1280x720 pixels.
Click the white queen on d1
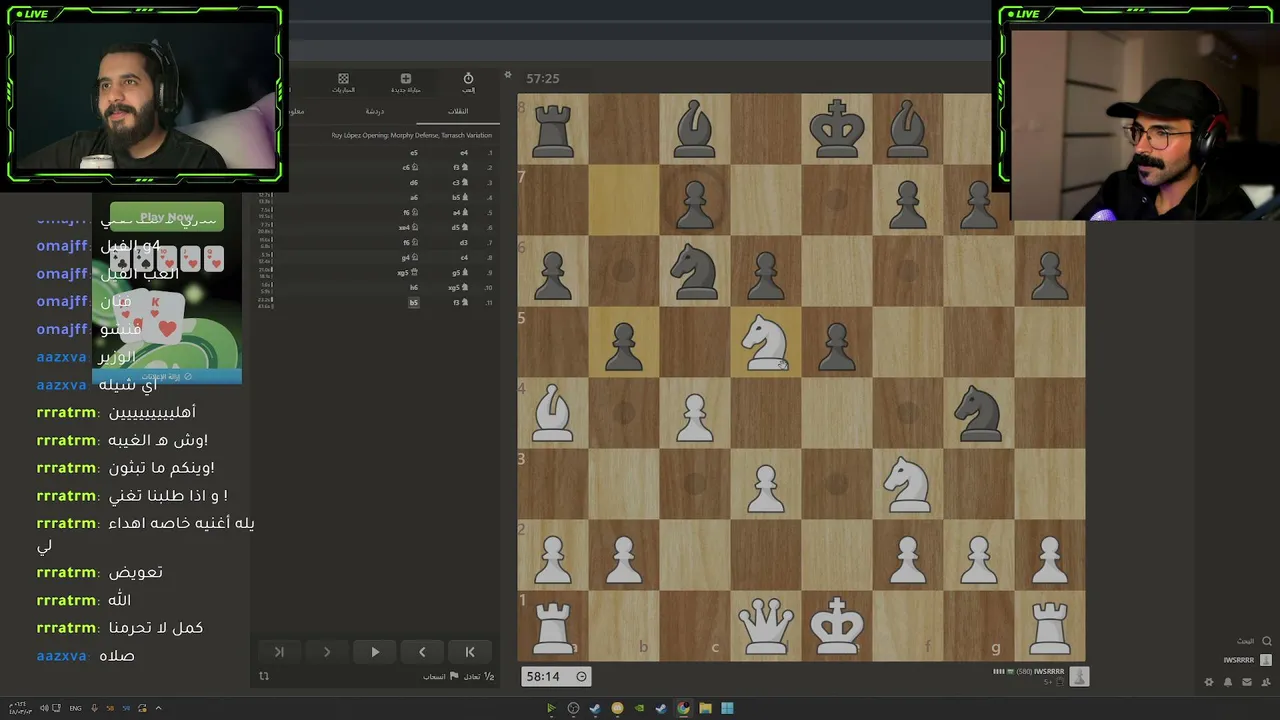pyautogui.click(x=766, y=626)
